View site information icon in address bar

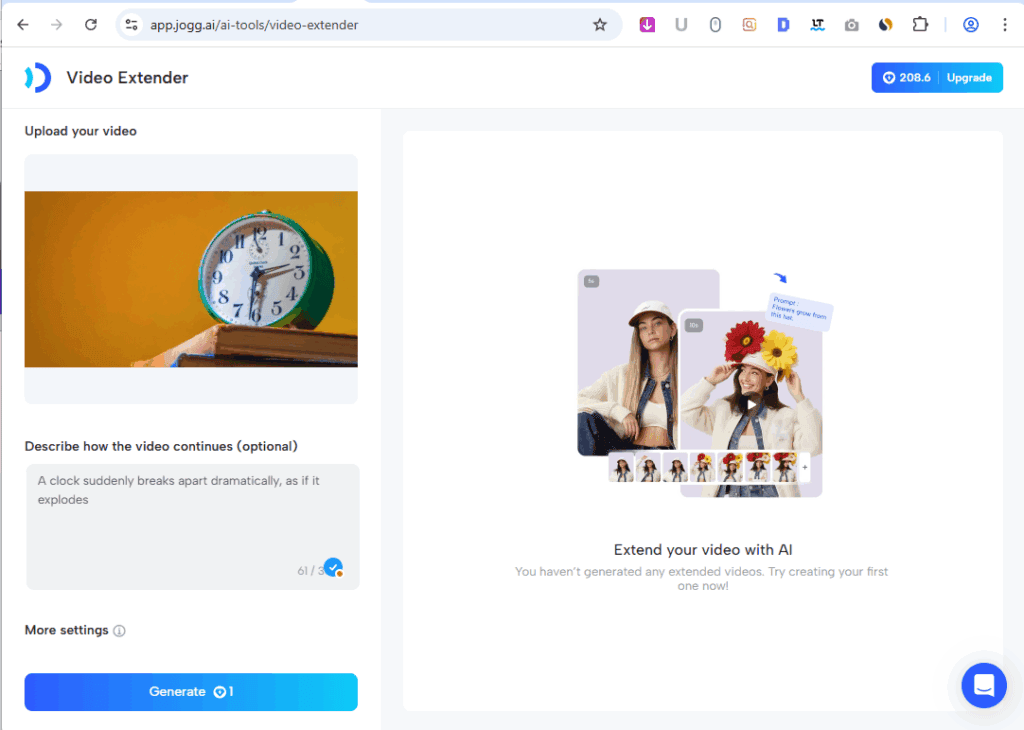(x=131, y=25)
